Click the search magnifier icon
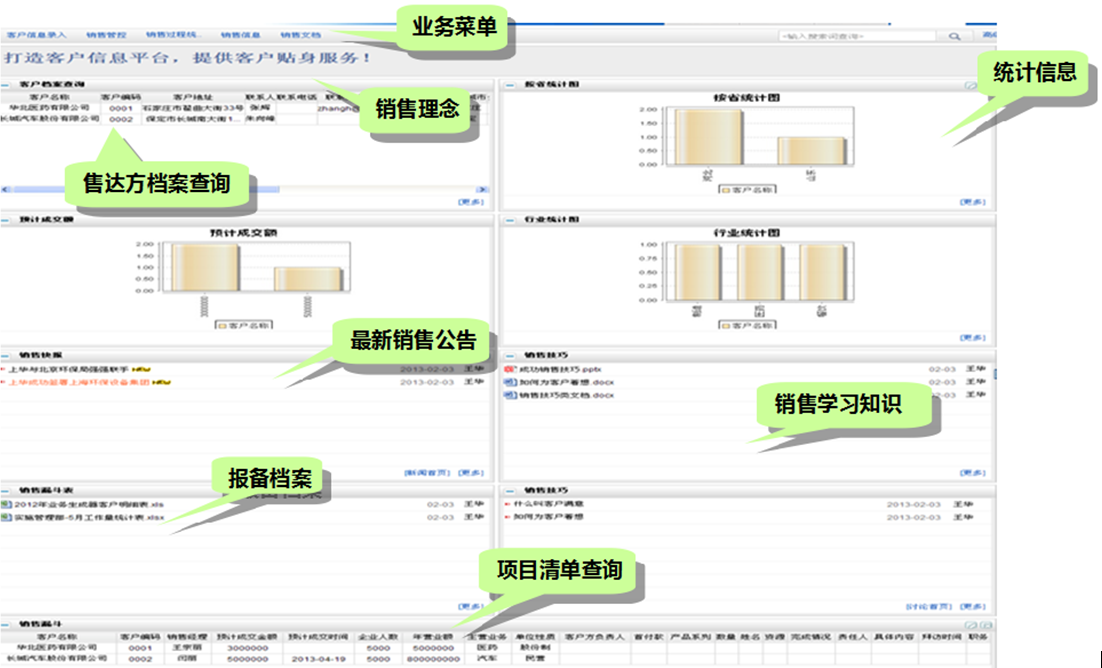1102x668 pixels. click(955, 36)
